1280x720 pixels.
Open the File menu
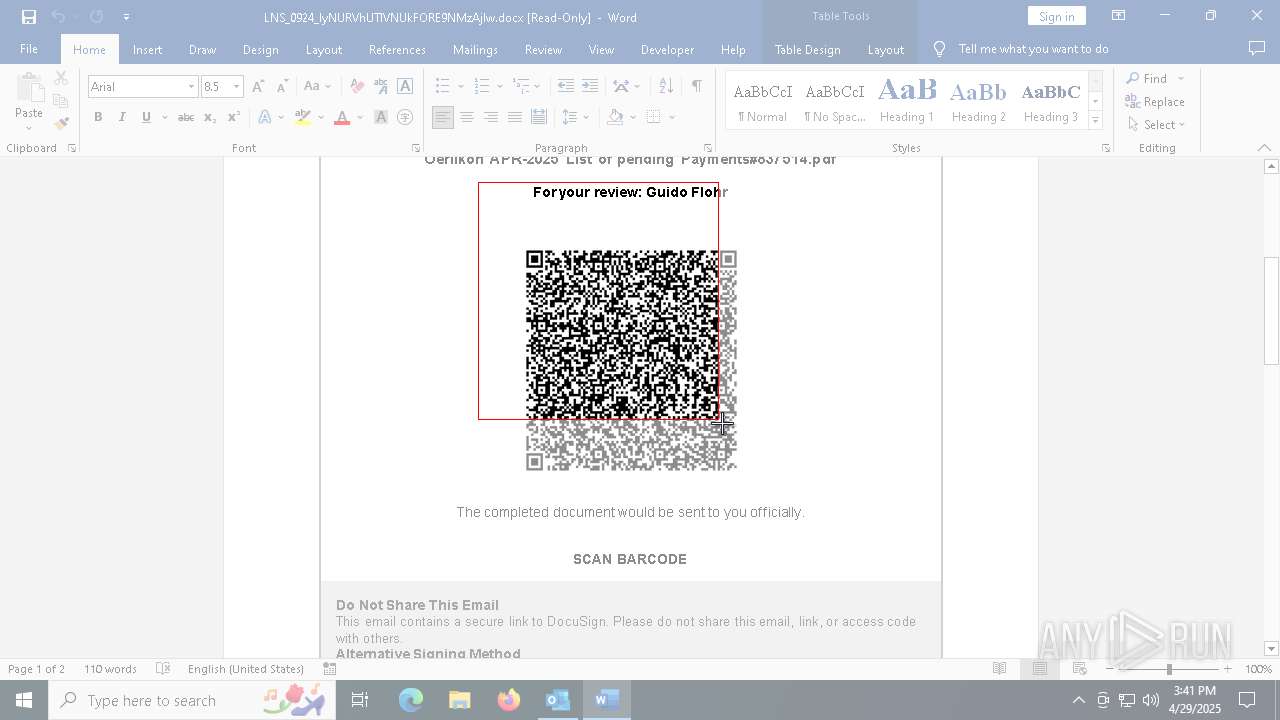29,49
